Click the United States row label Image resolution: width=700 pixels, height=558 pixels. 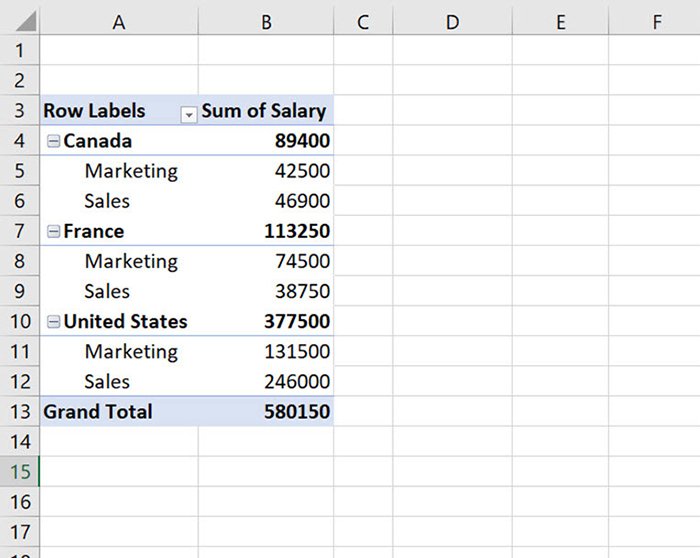[125, 322]
